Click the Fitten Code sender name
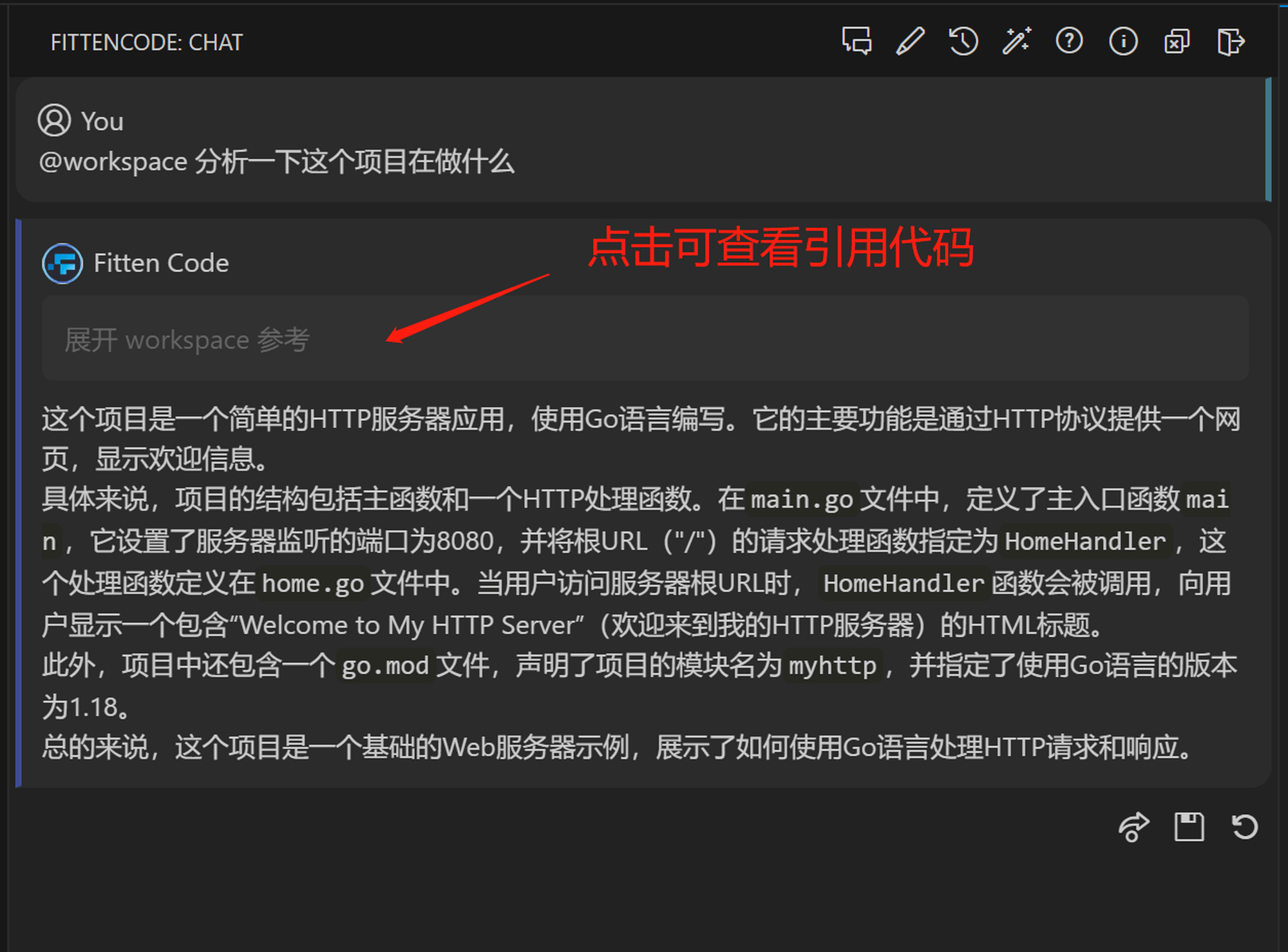 pos(161,263)
